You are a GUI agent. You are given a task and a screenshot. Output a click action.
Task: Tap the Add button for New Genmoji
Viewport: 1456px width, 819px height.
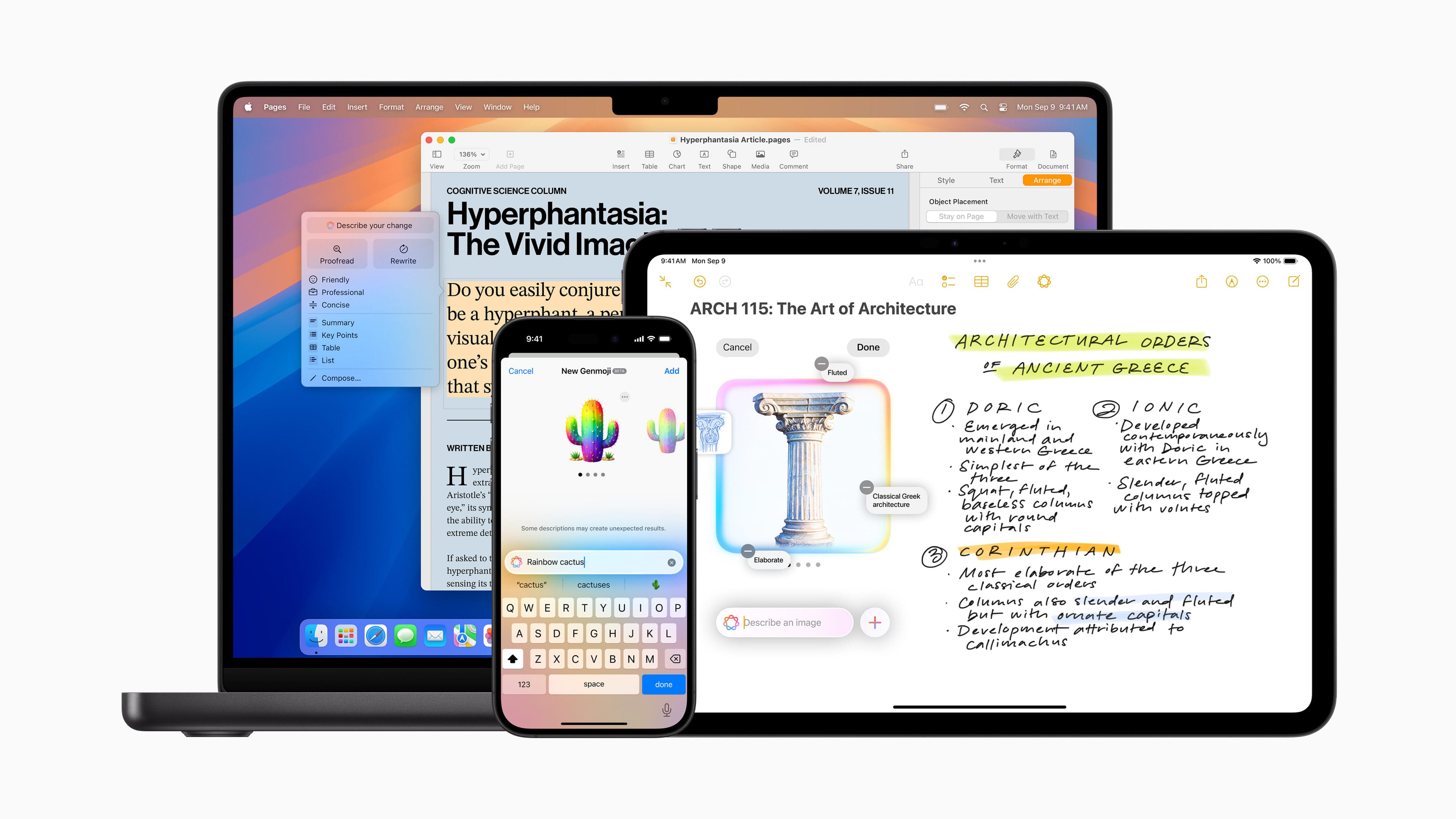coord(671,370)
